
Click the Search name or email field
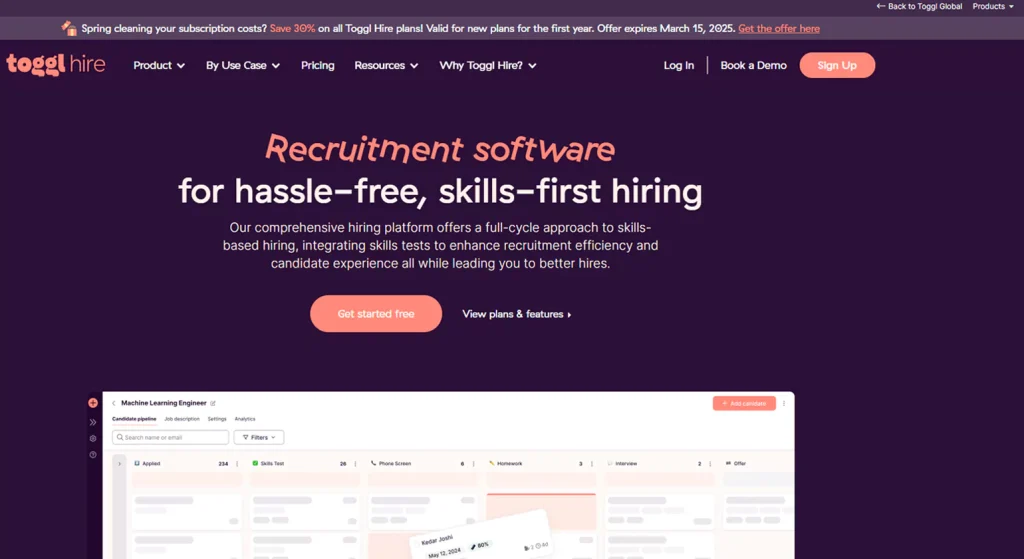(171, 437)
